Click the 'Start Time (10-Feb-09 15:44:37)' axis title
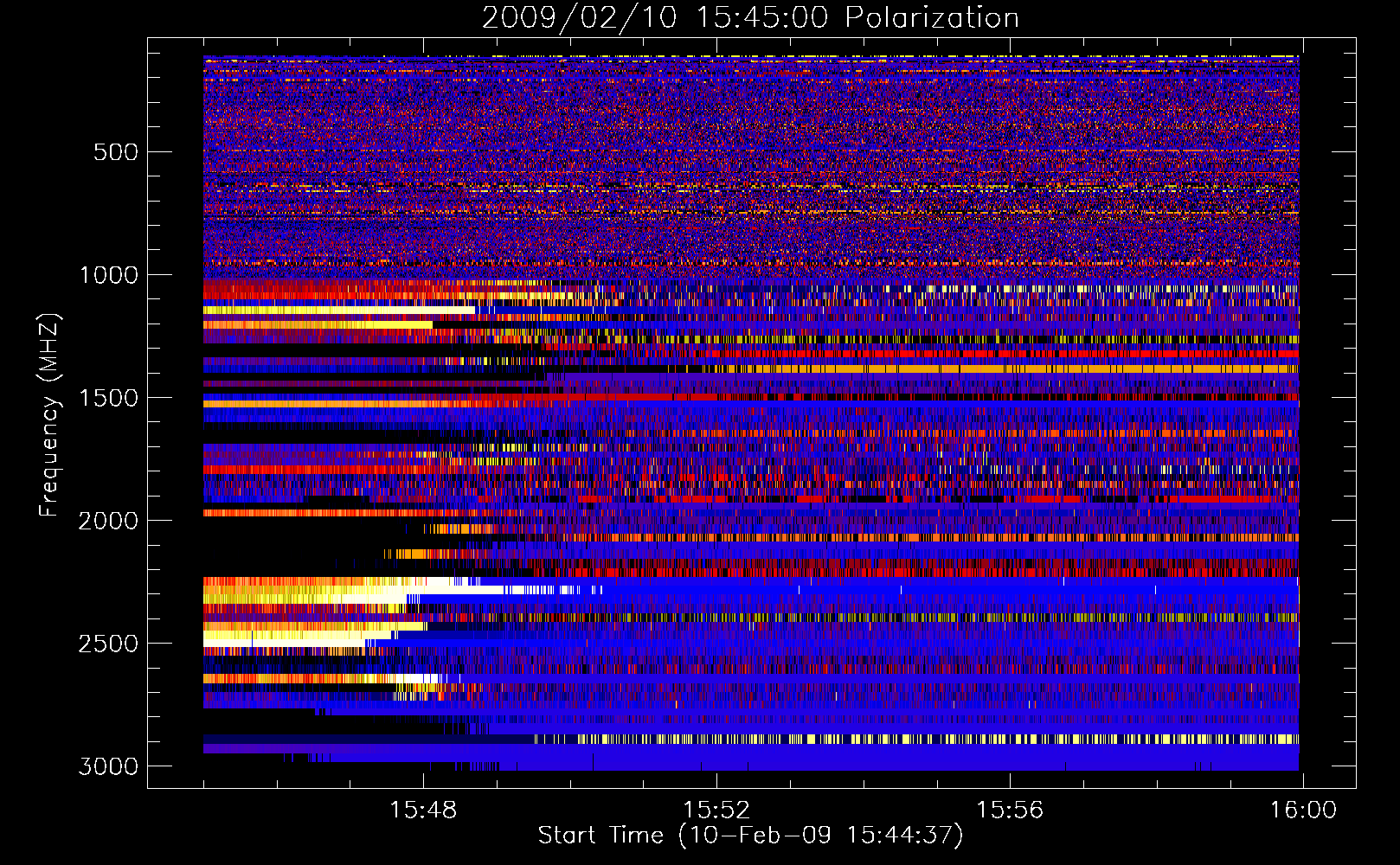1400x865 pixels. 751,836
